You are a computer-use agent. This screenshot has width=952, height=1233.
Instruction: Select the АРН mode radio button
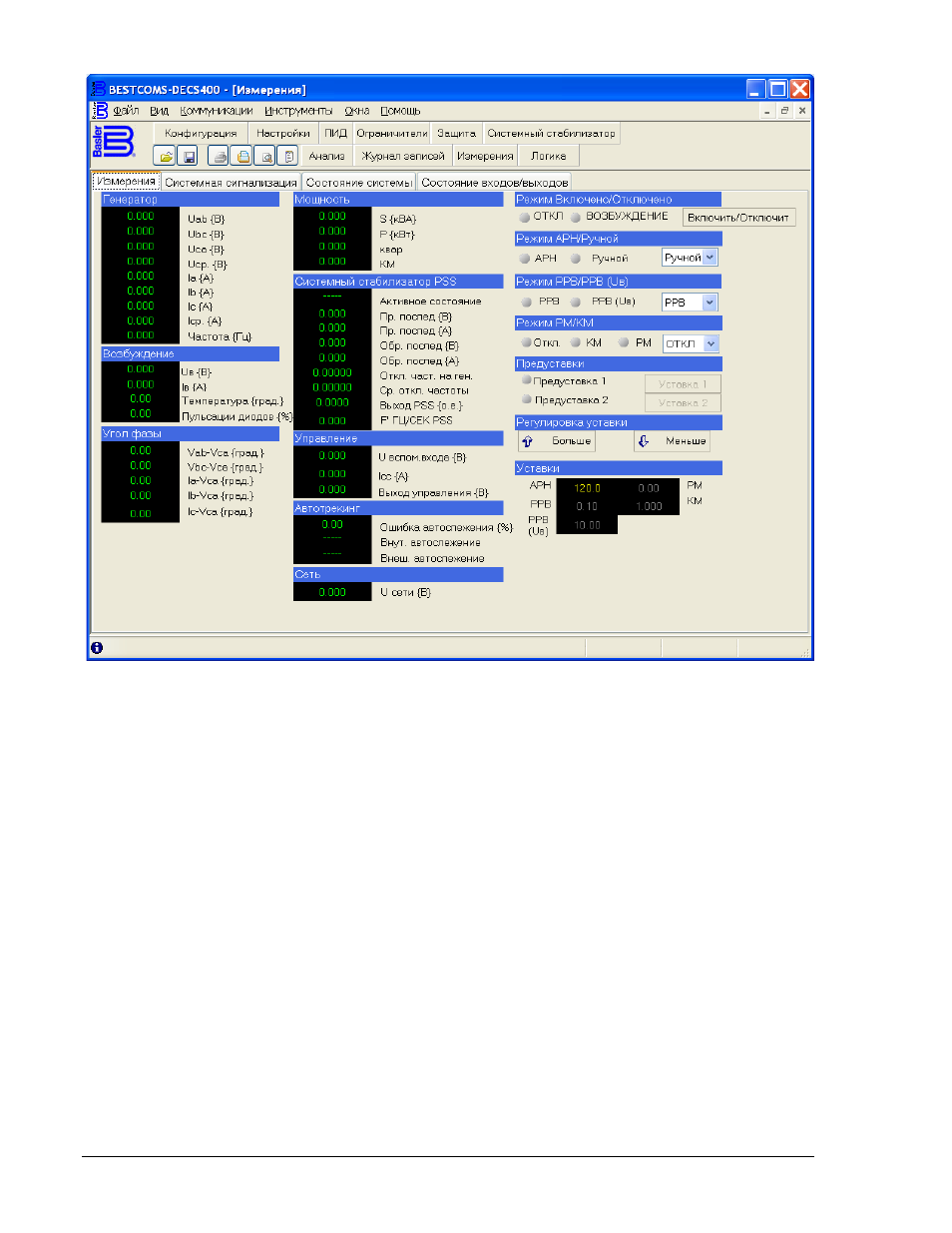pyautogui.click(x=524, y=259)
